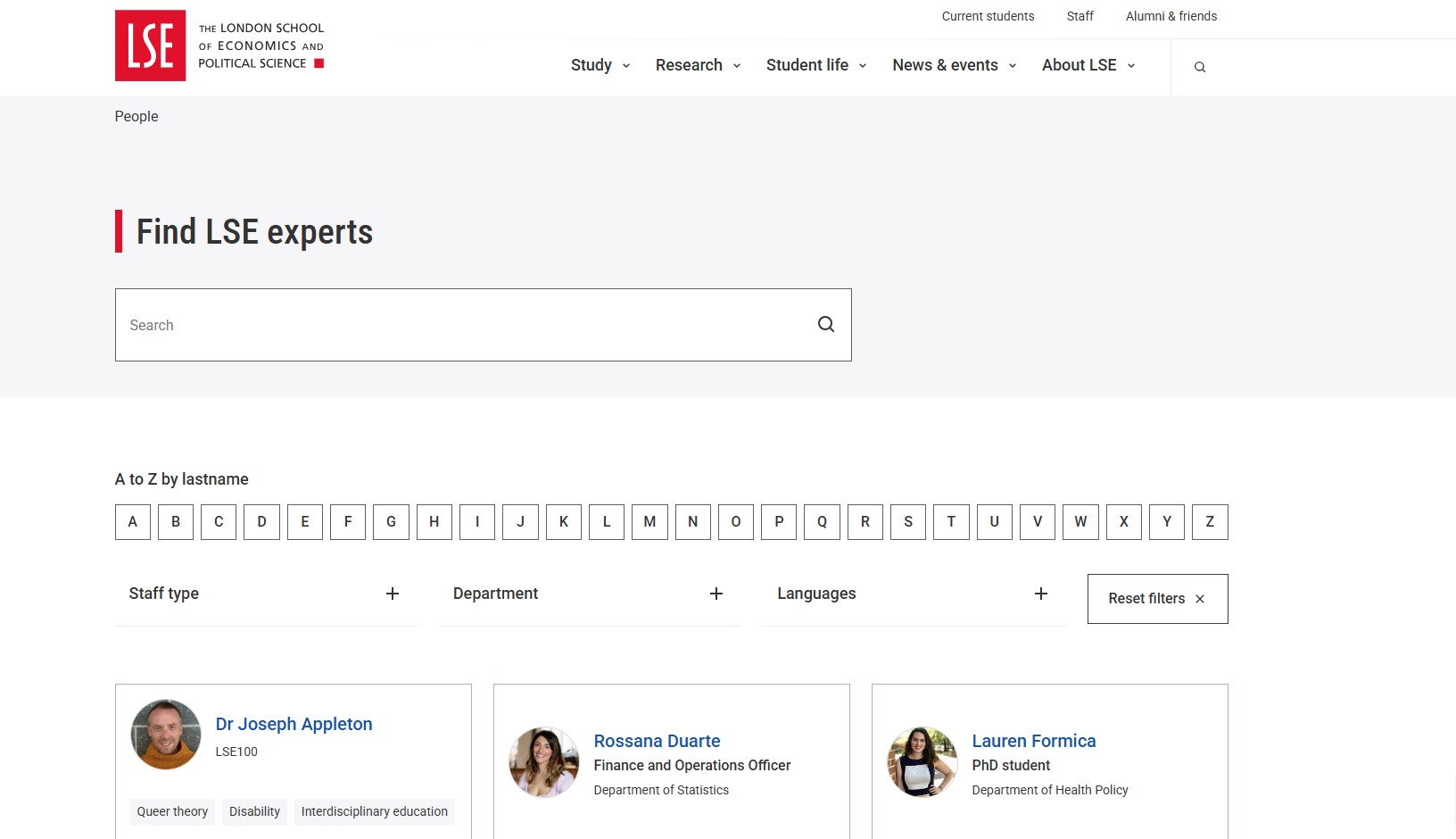This screenshot has width=1456, height=839.
Task: Filter lastname by letter J
Action: [x=520, y=522]
